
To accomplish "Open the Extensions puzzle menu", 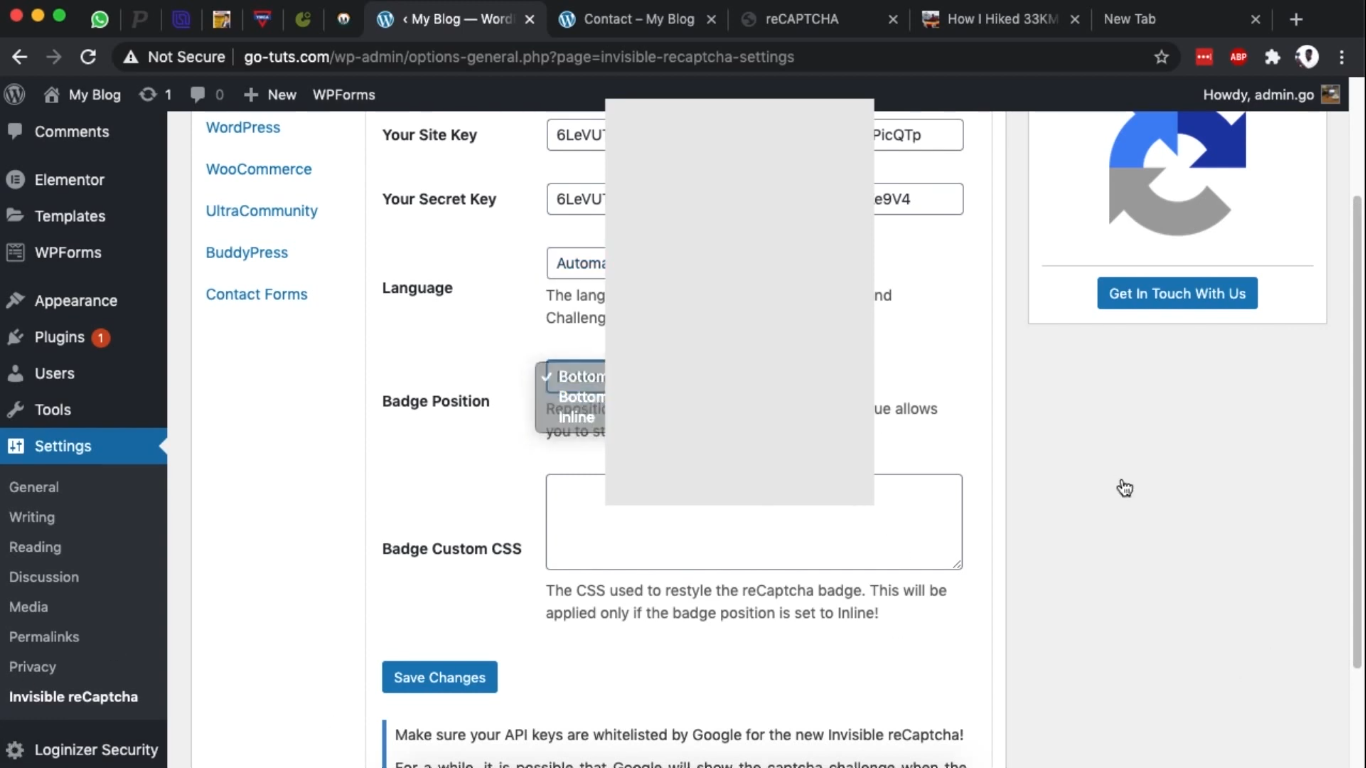I will (x=1272, y=57).
